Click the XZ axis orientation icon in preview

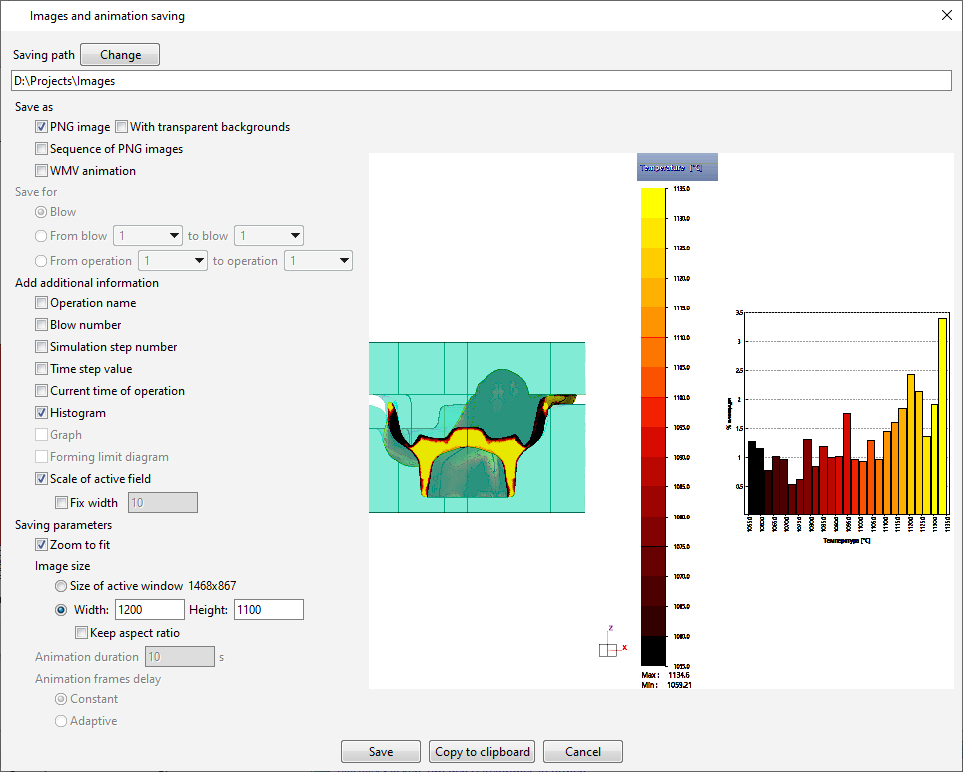tap(610, 647)
